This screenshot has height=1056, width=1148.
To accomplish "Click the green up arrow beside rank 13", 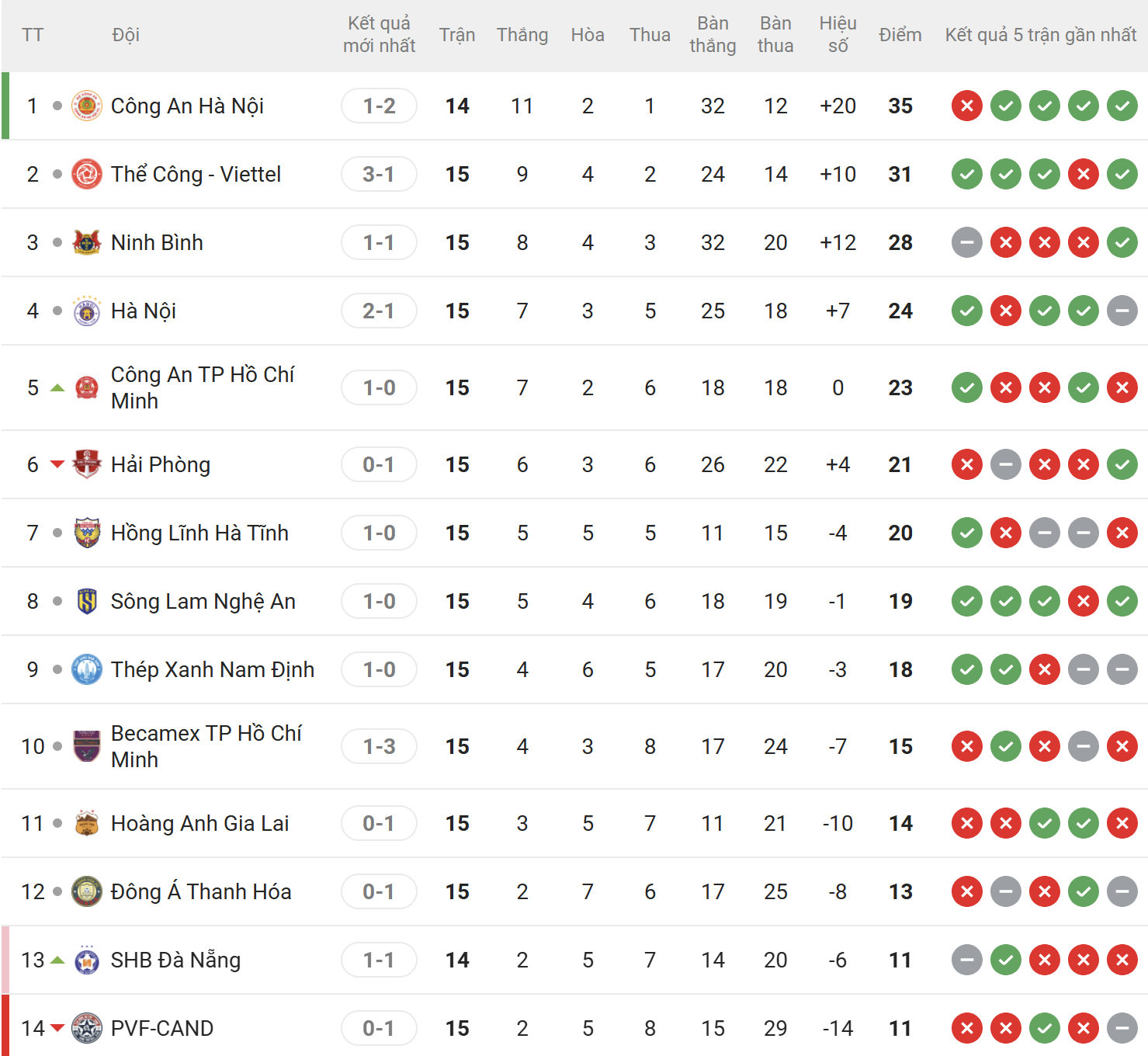I will [x=57, y=960].
